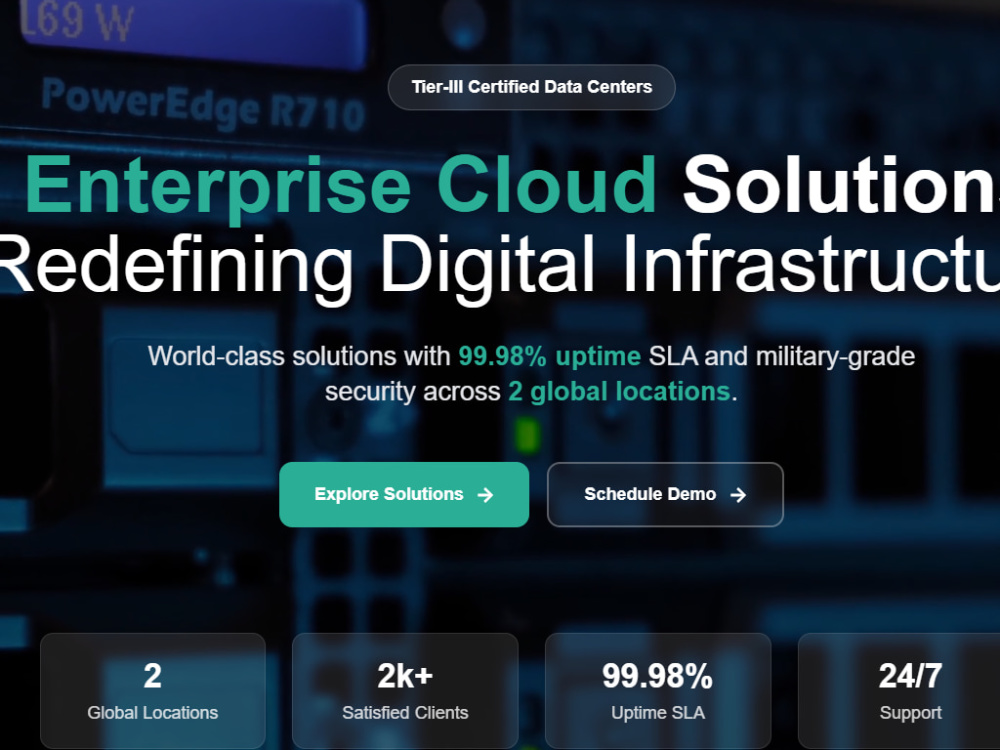Click the '2 global locations' highlighted text
Viewport: 1000px width, 750px height.
pyautogui.click(x=619, y=392)
